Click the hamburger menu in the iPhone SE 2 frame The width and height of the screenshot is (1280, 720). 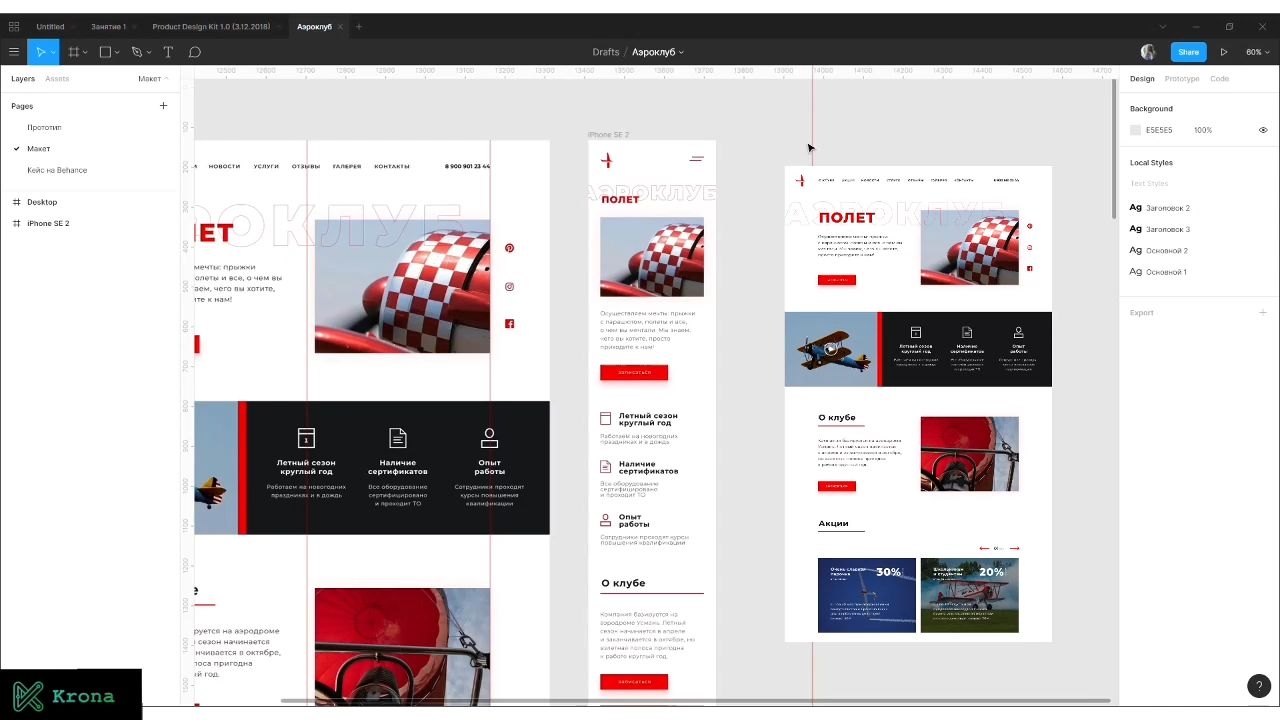(x=697, y=159)
